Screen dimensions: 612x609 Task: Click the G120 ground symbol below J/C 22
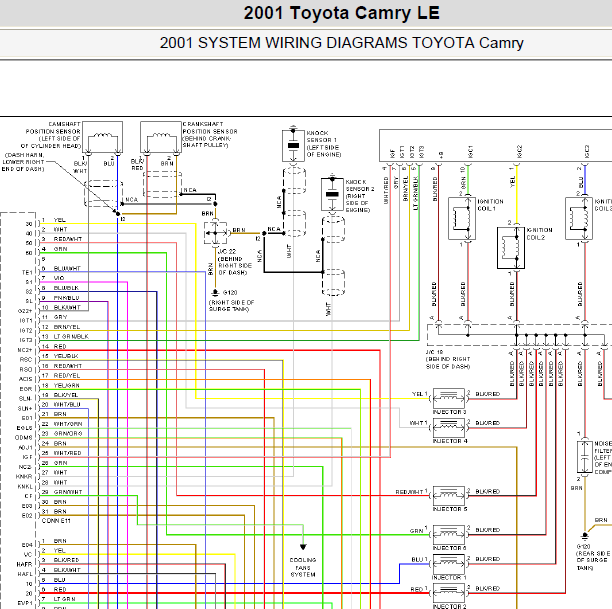click(215, 293)
